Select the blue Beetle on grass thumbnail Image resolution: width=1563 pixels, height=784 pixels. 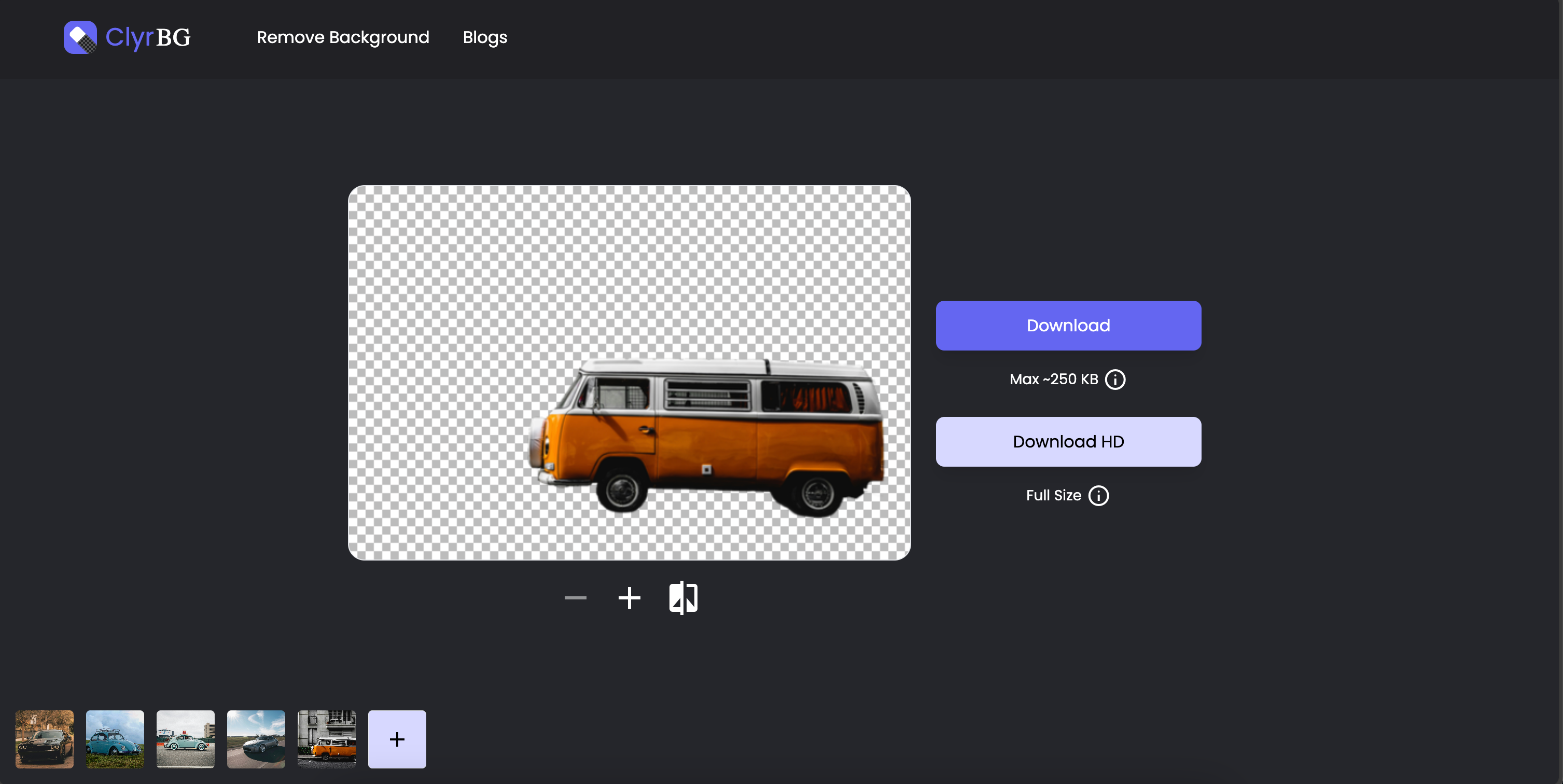115,739
